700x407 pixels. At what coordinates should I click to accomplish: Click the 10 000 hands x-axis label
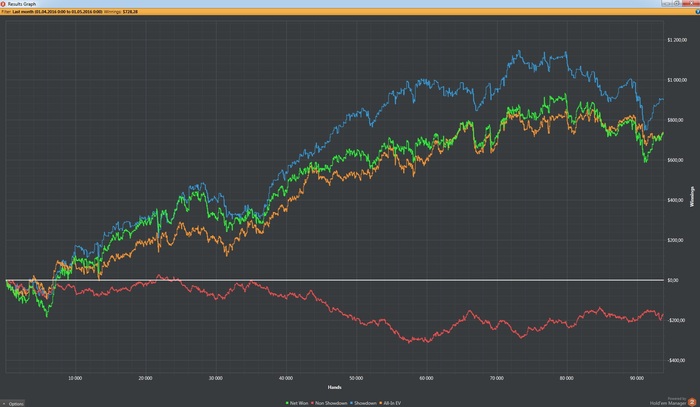tap(75, 378)
